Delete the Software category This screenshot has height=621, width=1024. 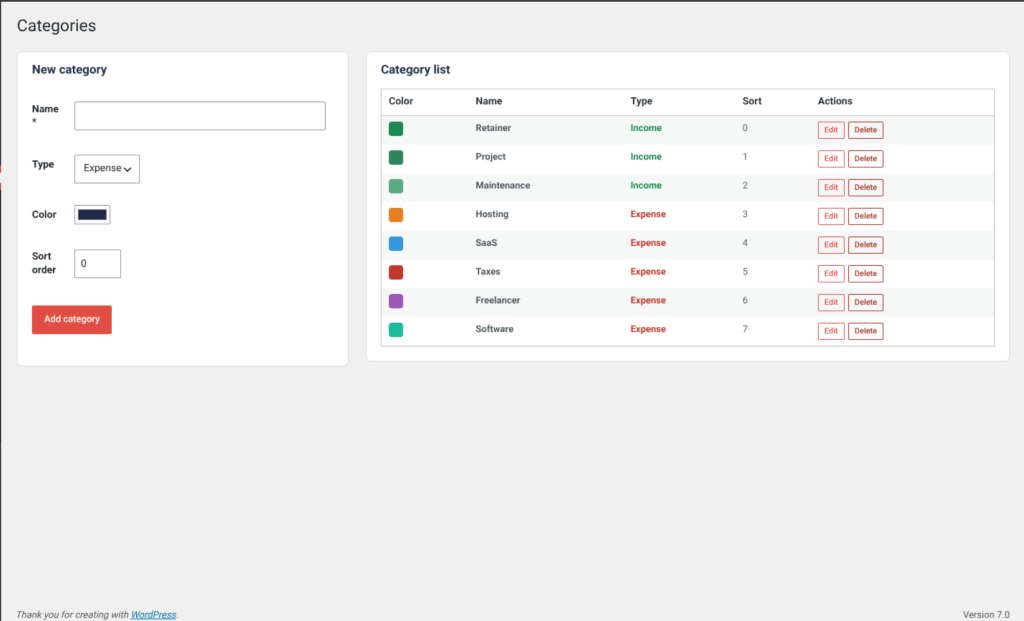click(865, 331)
